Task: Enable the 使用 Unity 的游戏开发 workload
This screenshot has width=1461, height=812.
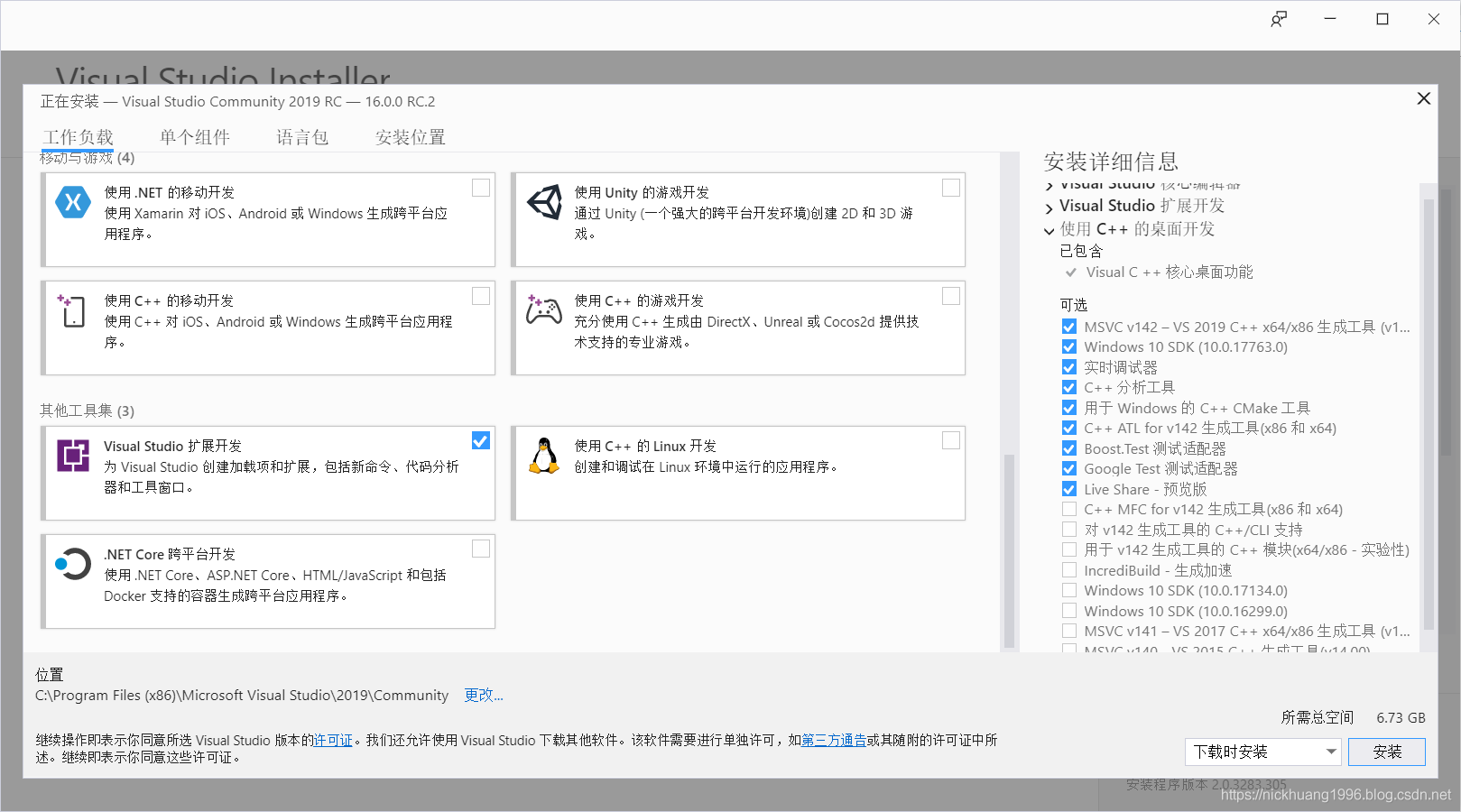Action: click(x=951, y=187)
